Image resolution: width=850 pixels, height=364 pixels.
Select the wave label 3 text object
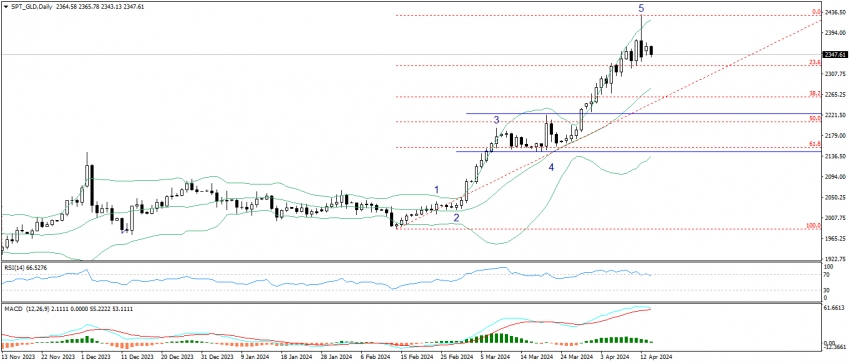(495, 119)
